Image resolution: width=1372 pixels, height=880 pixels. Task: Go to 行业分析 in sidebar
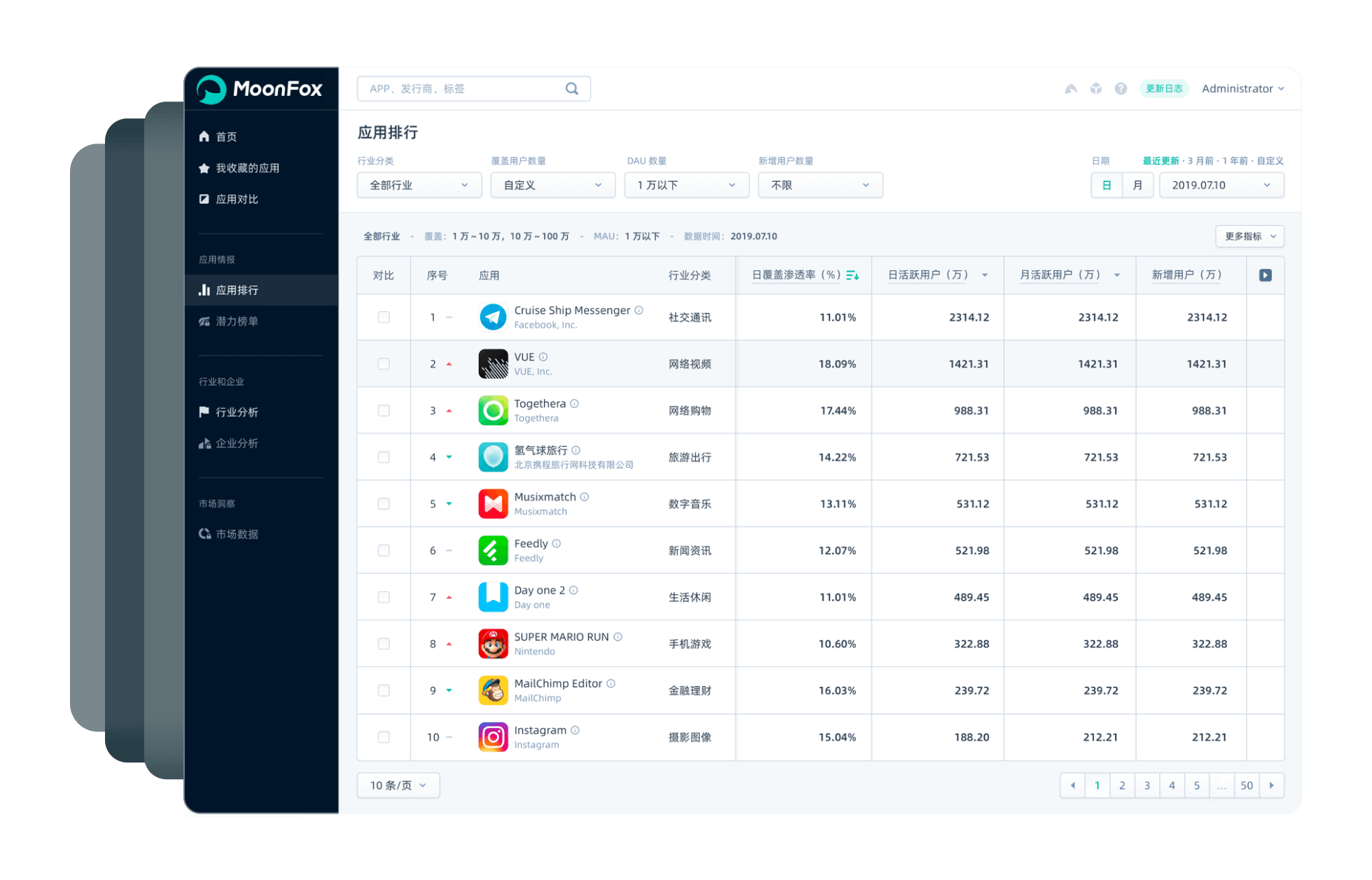[x=237, y=412]
